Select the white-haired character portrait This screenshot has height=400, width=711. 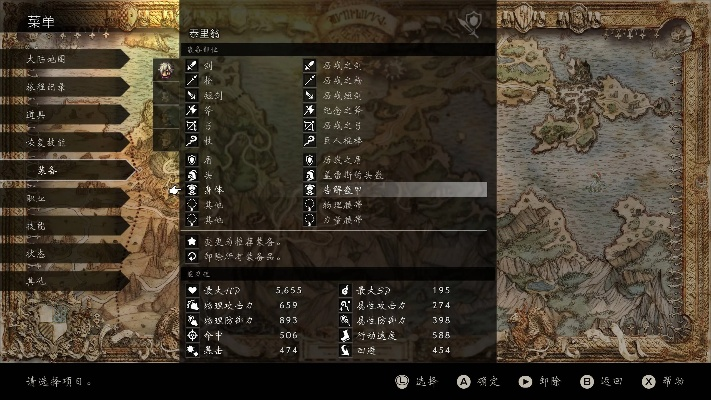click(x=166, y=70)
